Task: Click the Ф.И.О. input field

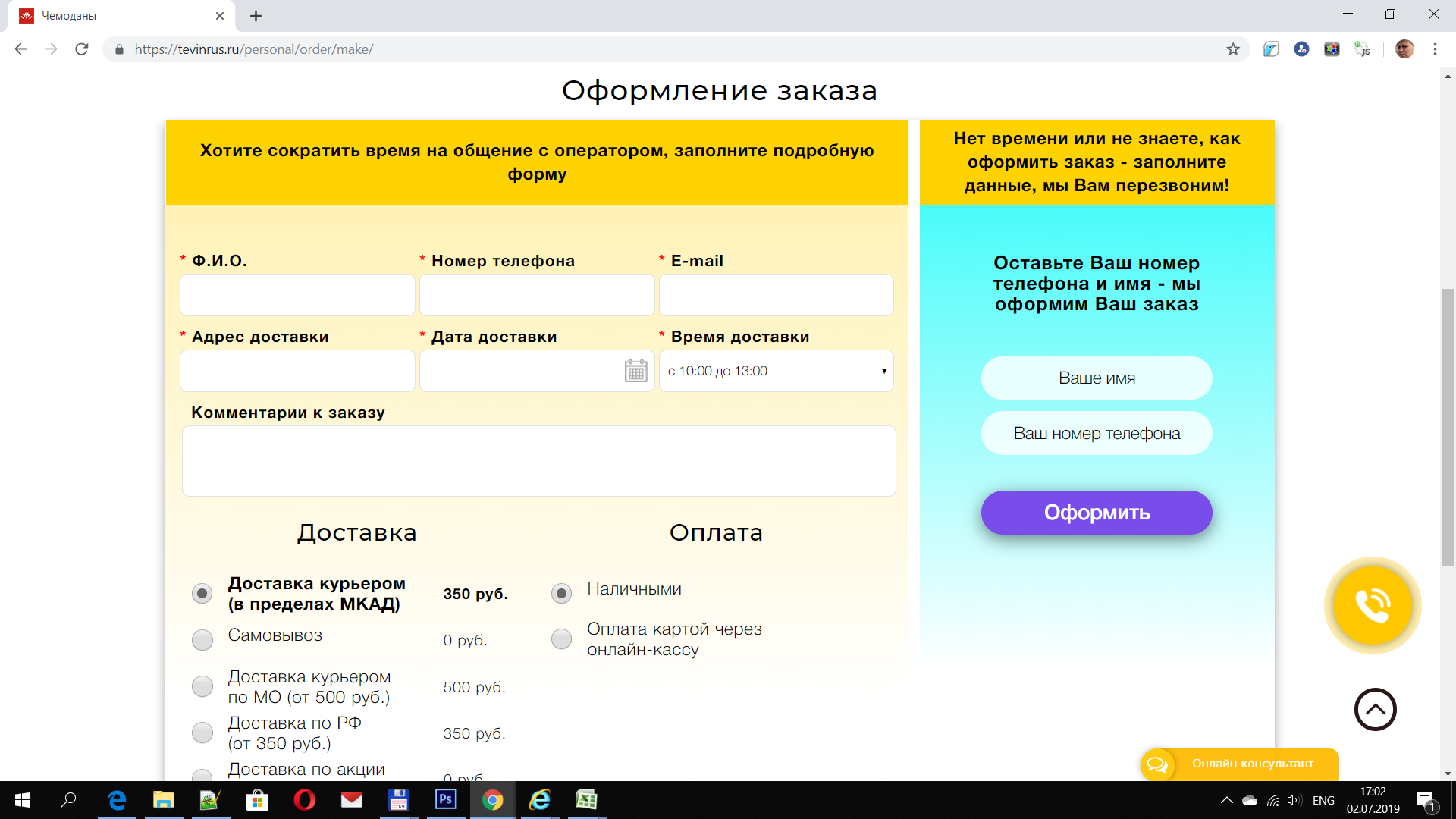Action: (x=297, y=295)
